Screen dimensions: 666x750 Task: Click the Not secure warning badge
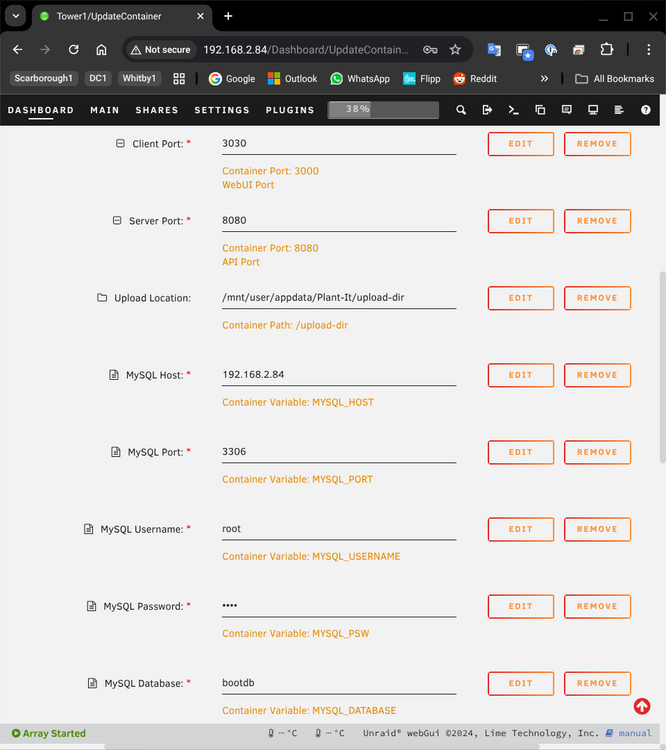click(x=161, y=50)
